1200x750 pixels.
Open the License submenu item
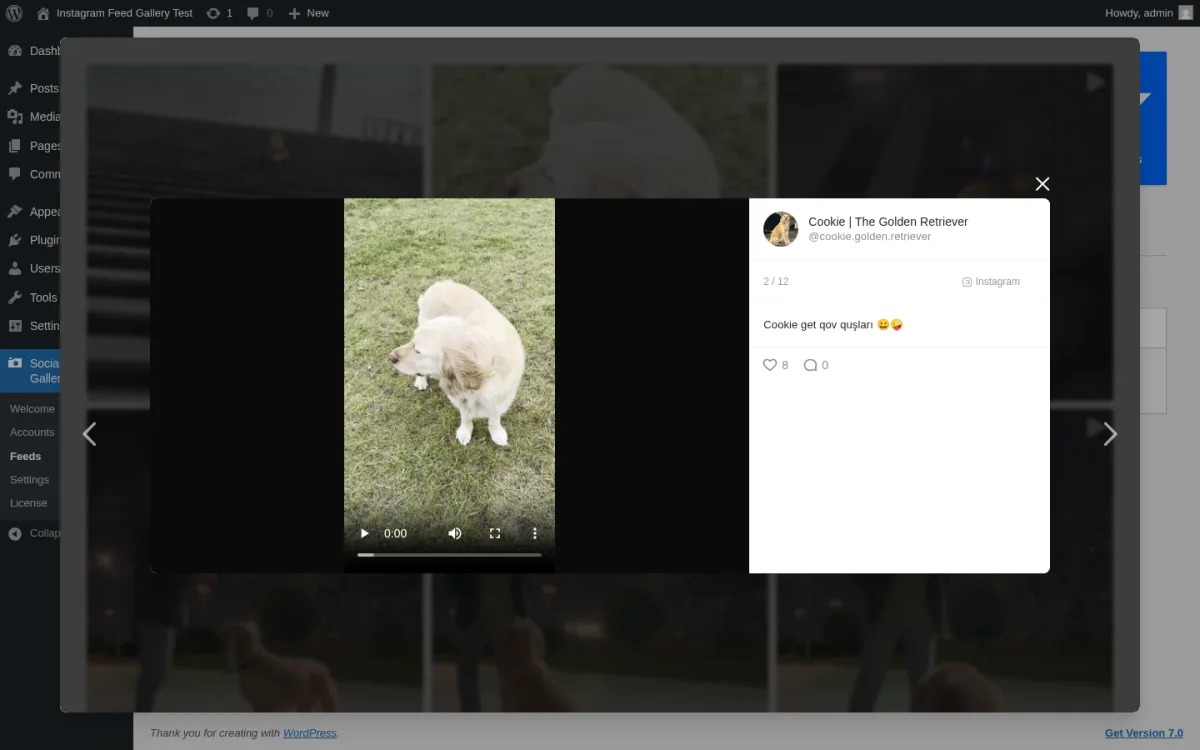point(29,503)
